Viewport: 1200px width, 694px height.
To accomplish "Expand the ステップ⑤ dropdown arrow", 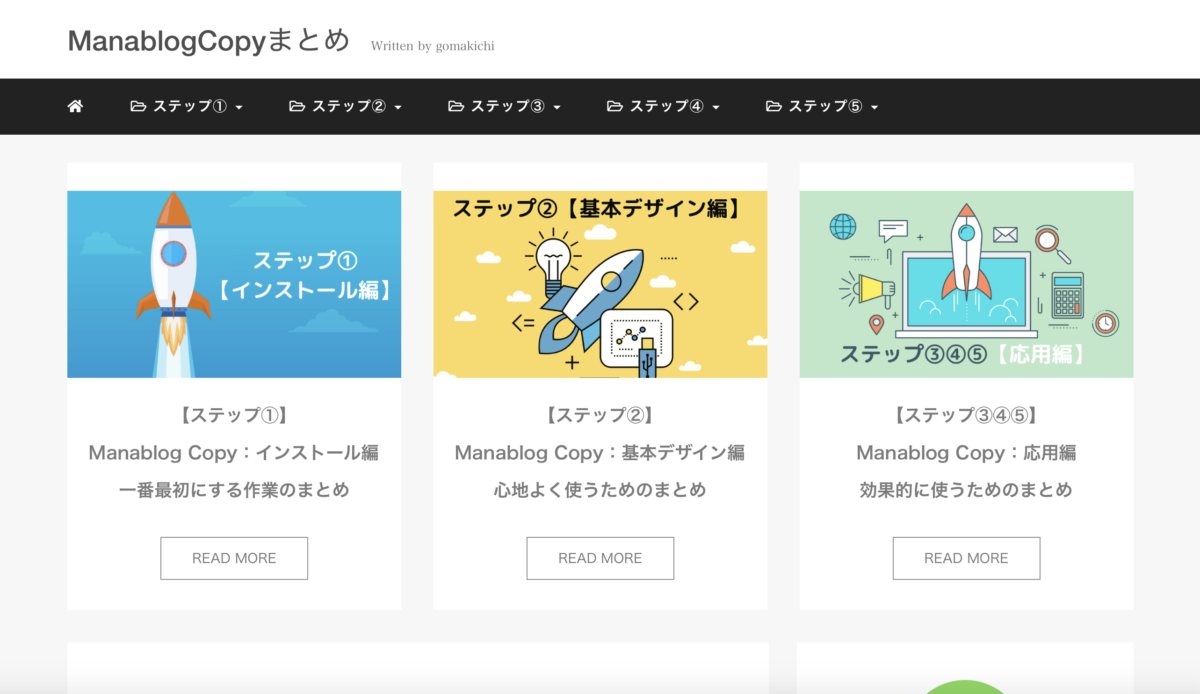I will (x=875, y=107).
